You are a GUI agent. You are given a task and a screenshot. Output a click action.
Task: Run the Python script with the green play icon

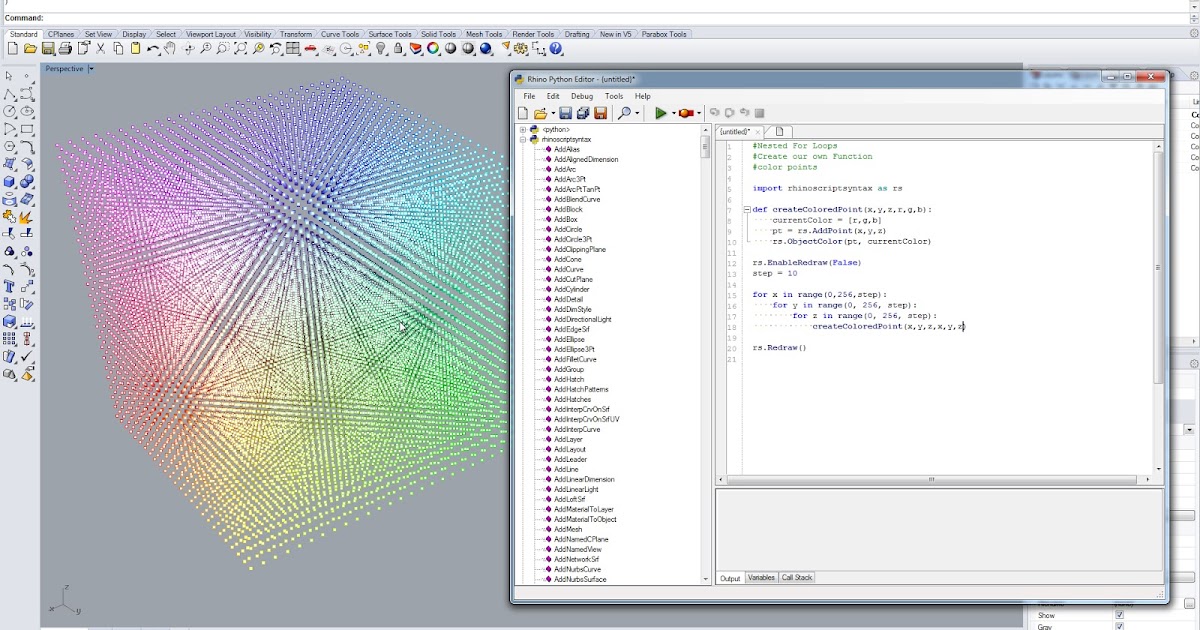662,112
